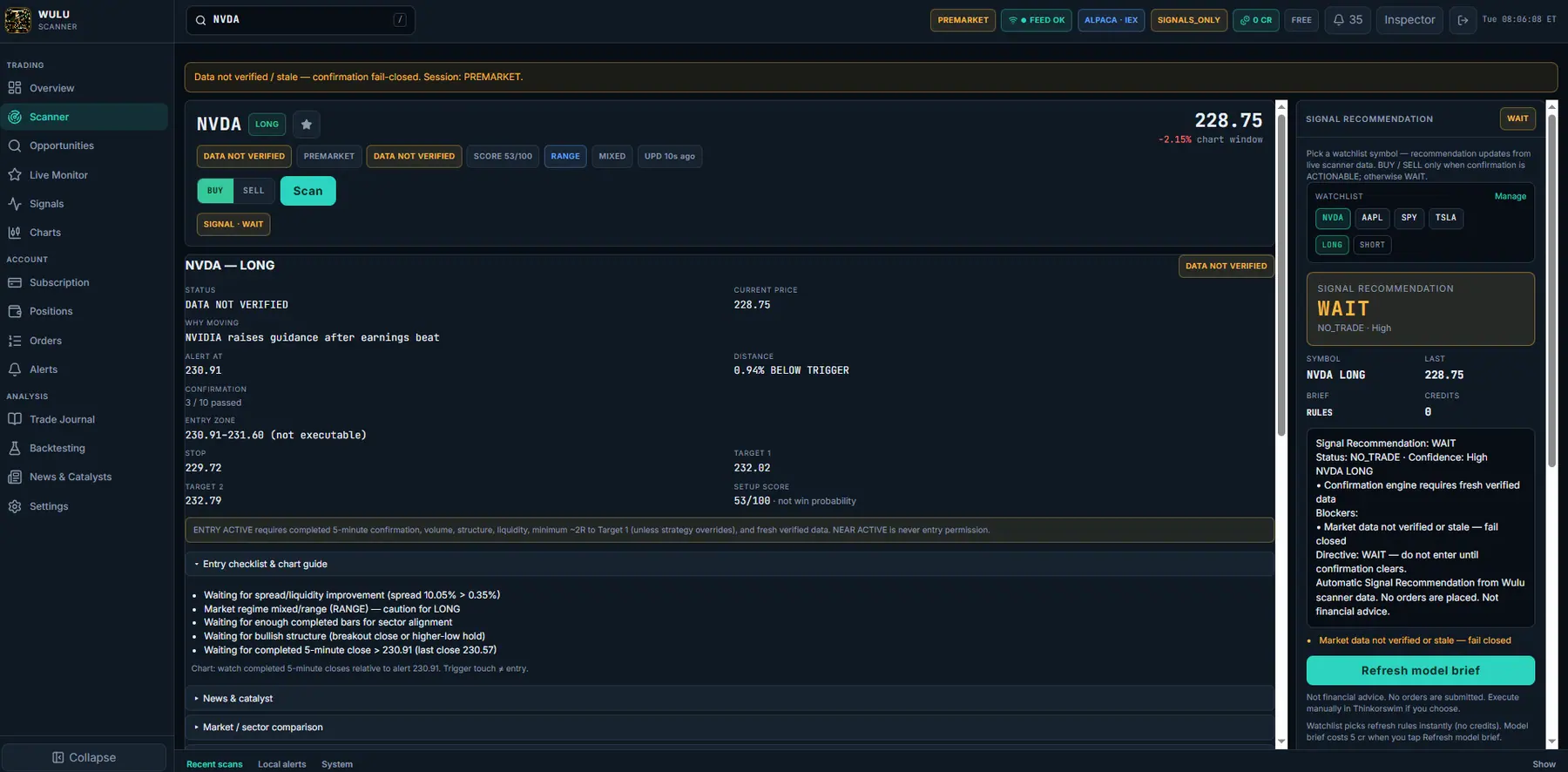Click the stale data warning banner
The image size is (1568, 772).
[x=871, y=78]
